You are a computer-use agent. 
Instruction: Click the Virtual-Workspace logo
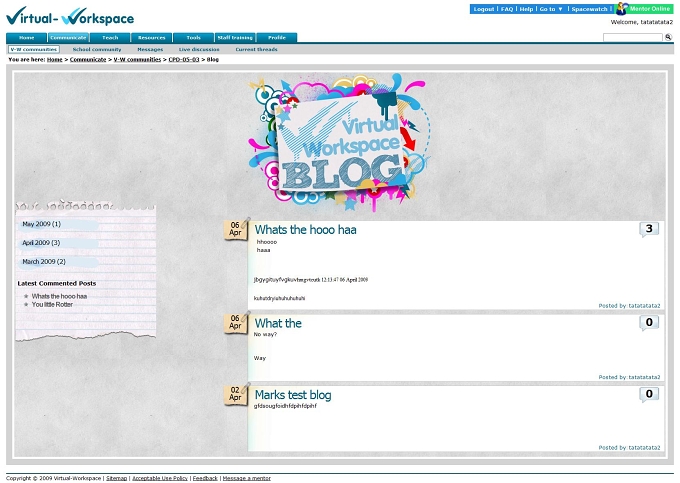(x=70, y=17)
